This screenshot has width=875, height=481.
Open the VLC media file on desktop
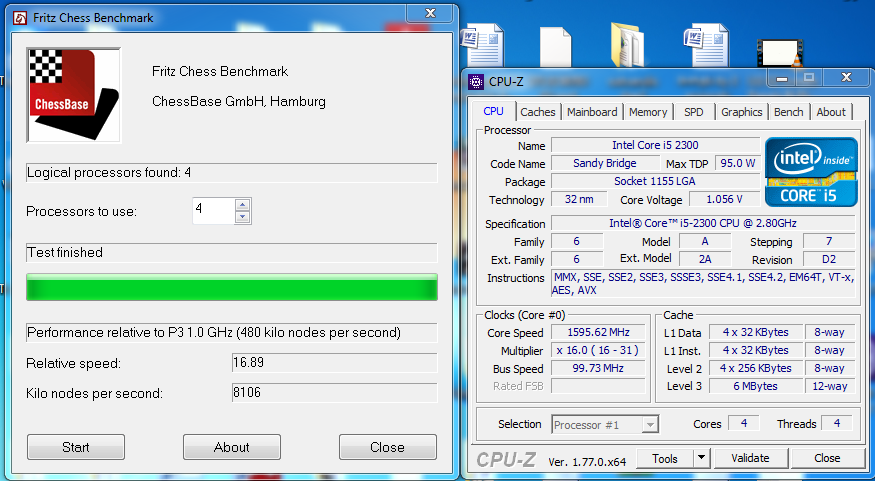click(779, 52)
